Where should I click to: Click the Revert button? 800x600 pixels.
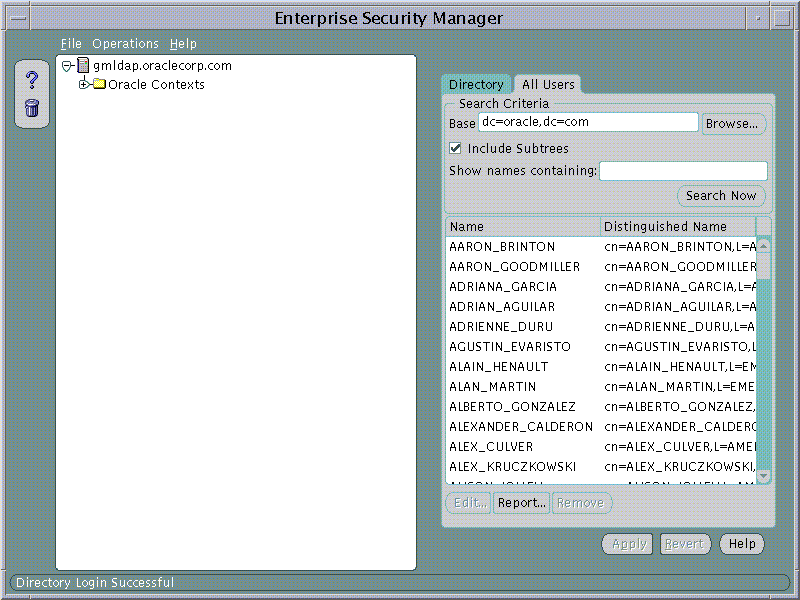[x=685, y=544]
